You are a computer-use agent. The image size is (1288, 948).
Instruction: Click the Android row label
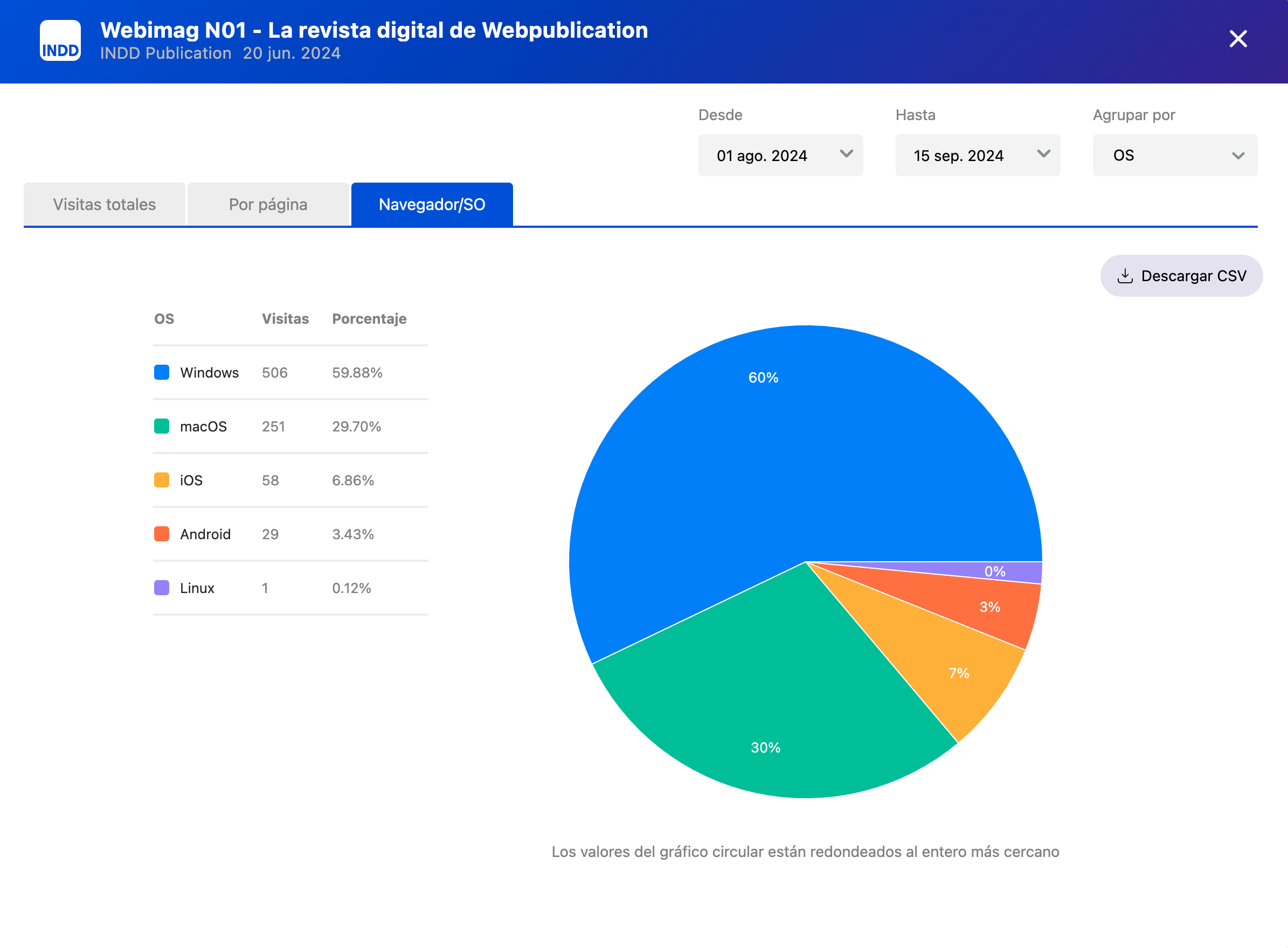tap(205, 535)
